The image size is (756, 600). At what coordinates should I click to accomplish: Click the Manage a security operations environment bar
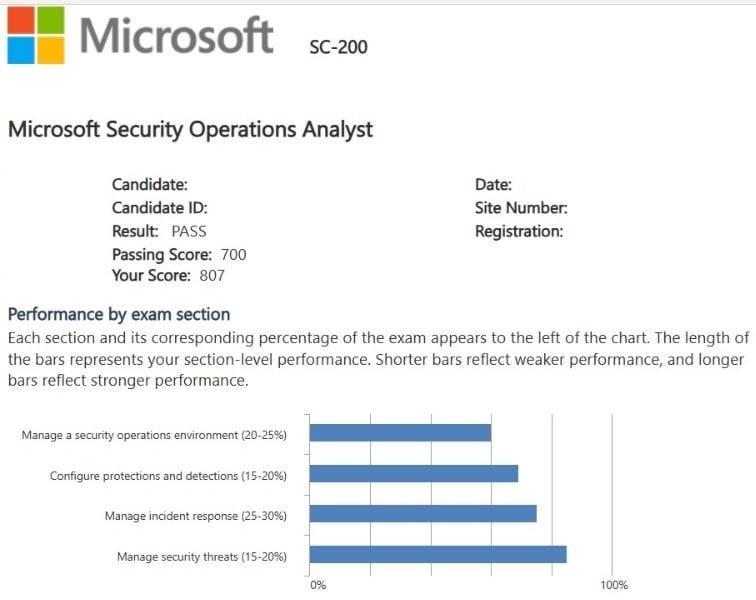(x=400, y=433)
